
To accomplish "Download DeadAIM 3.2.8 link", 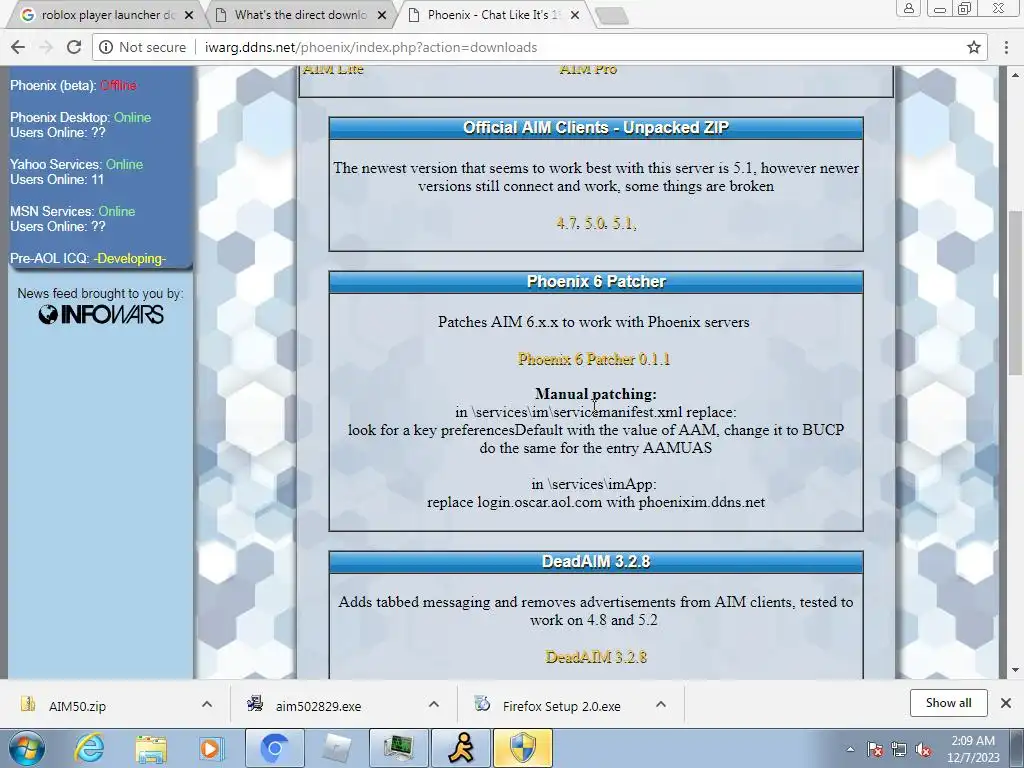I will (596, 657).
